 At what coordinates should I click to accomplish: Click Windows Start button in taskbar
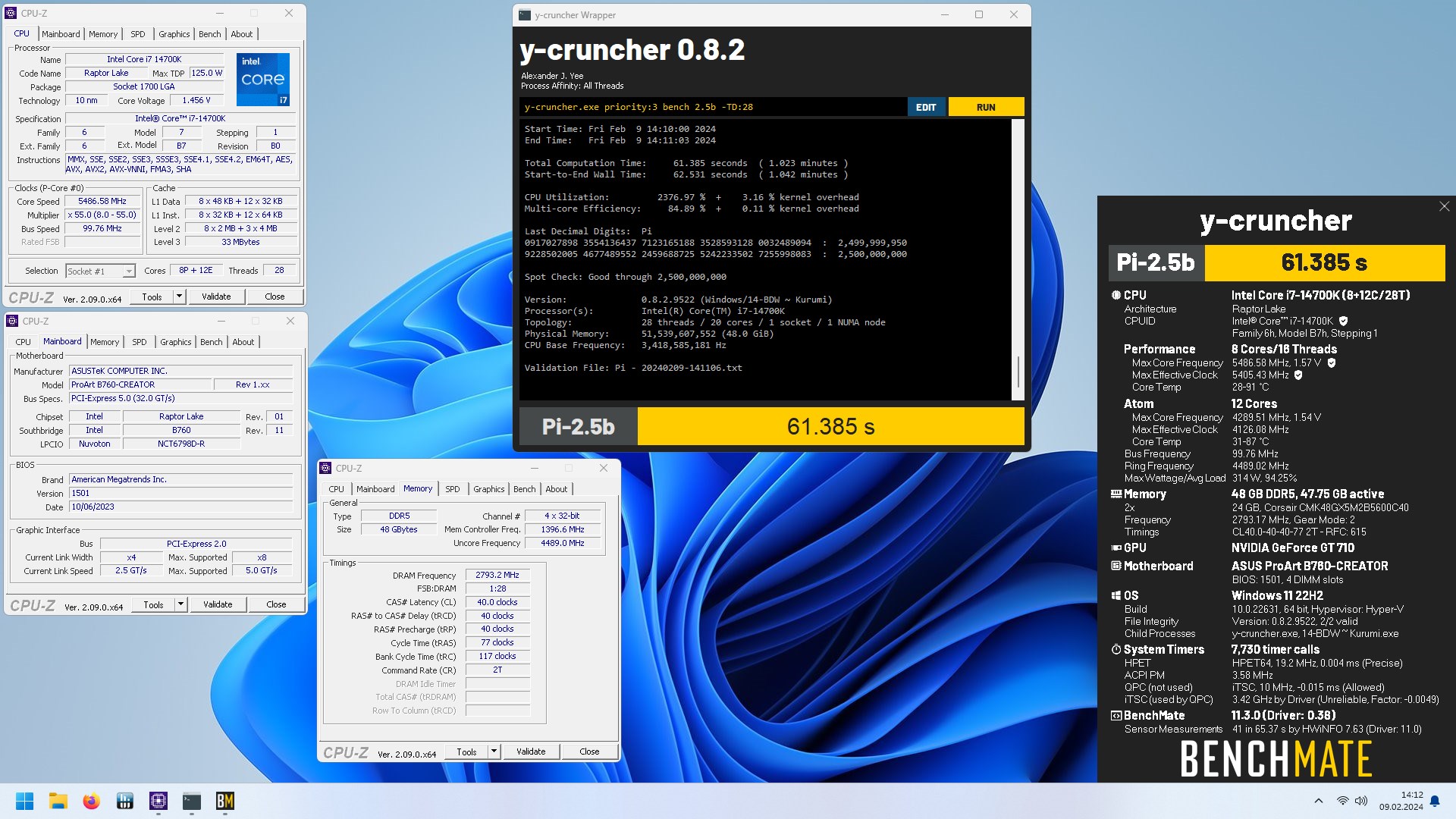tap(24, 801)
